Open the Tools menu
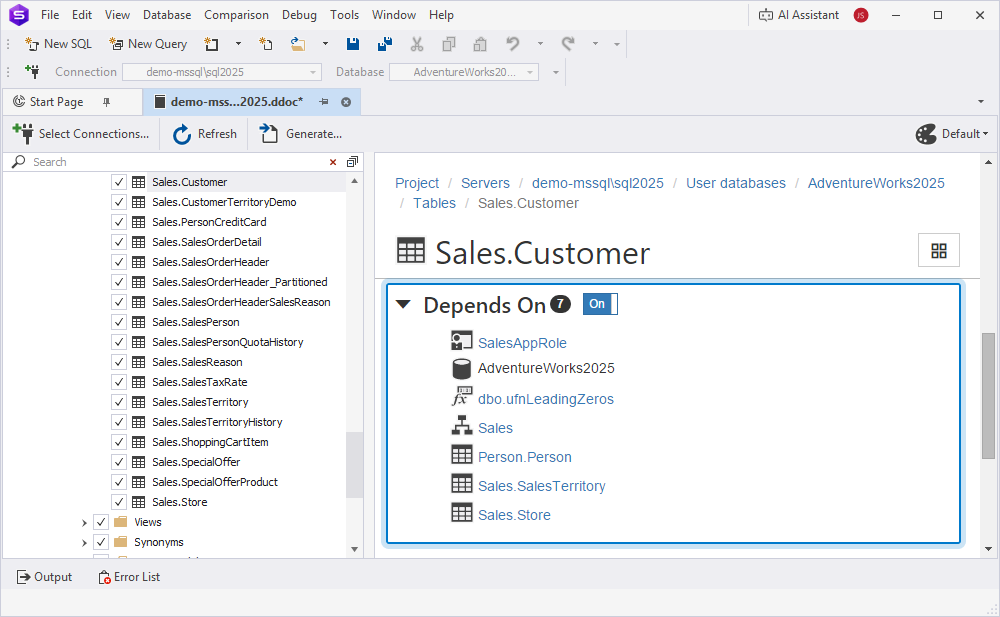 (344, 15)
